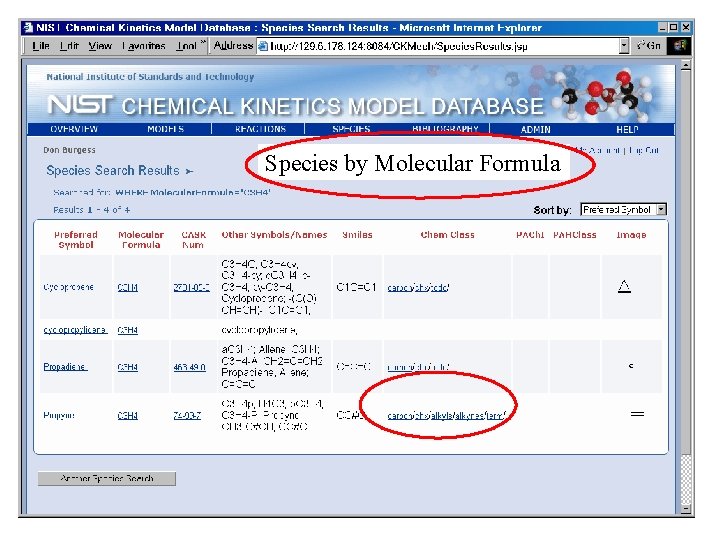Maximize the Internet Explorer window
This screenshot has height=540, width=720.
pos(674,28)
